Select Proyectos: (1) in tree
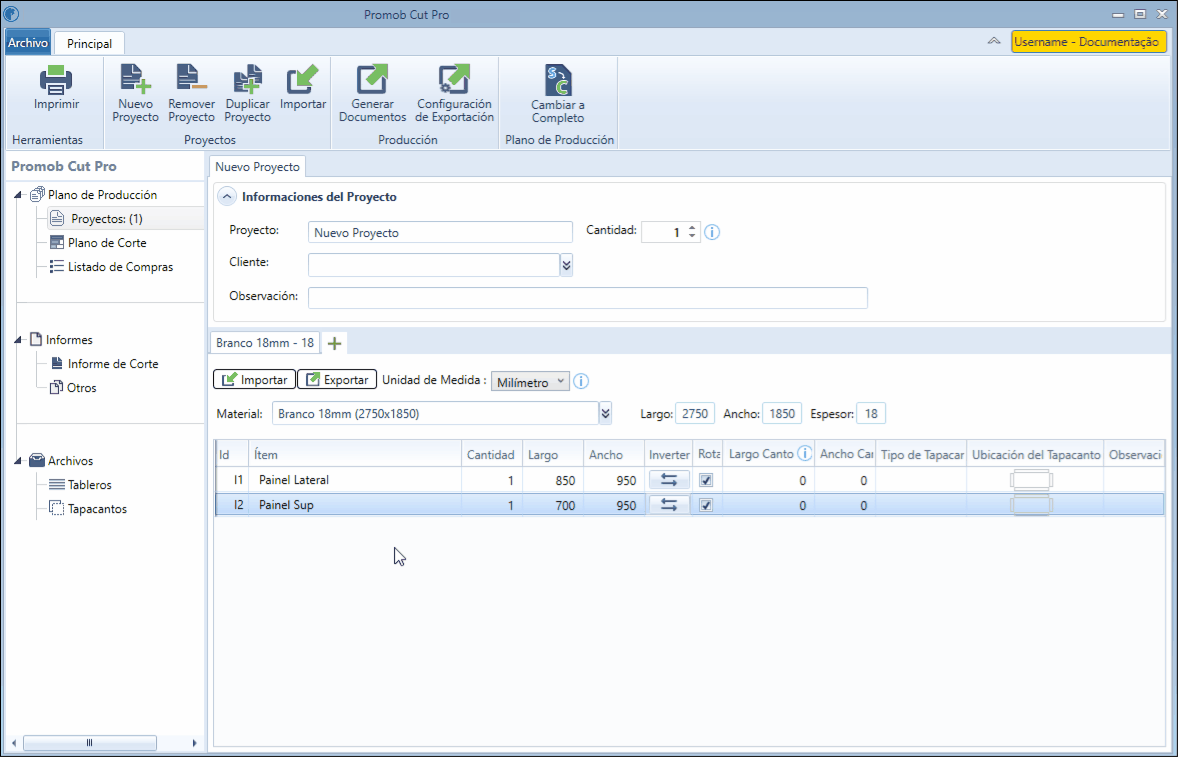This screenshot has height=757, width=1178. click(x=107, y=219)
